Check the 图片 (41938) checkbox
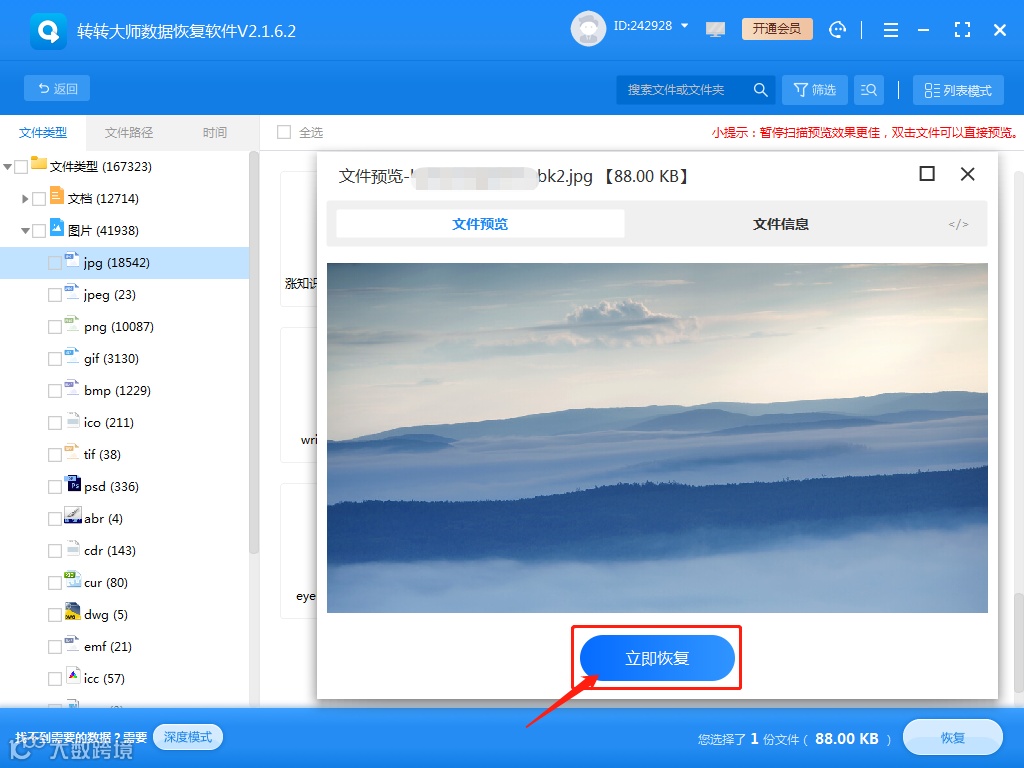The height and width of the screenshot is (768, 1024). [39, 231]
